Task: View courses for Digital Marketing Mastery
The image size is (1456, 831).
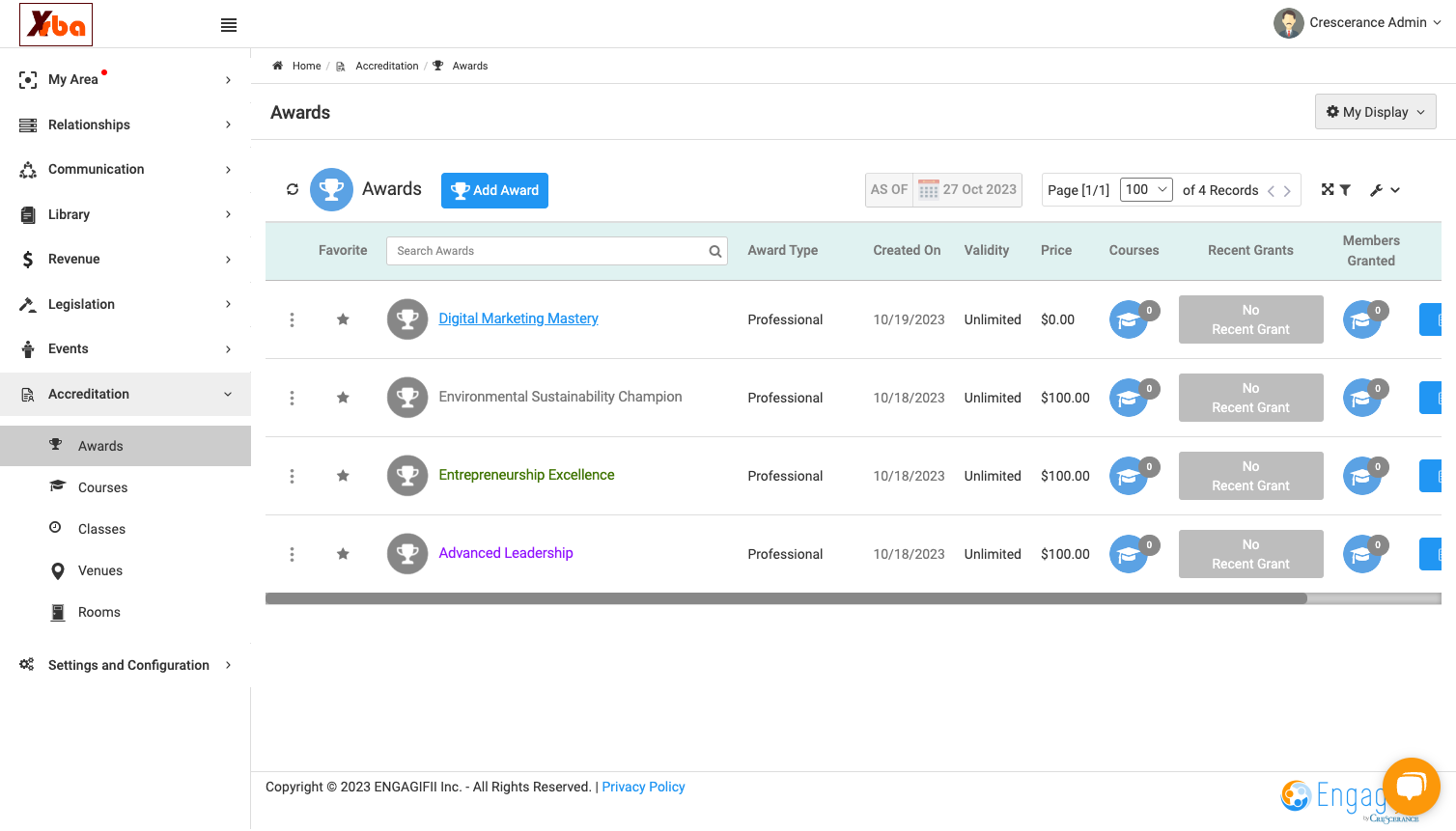Action: (1129, 319)
